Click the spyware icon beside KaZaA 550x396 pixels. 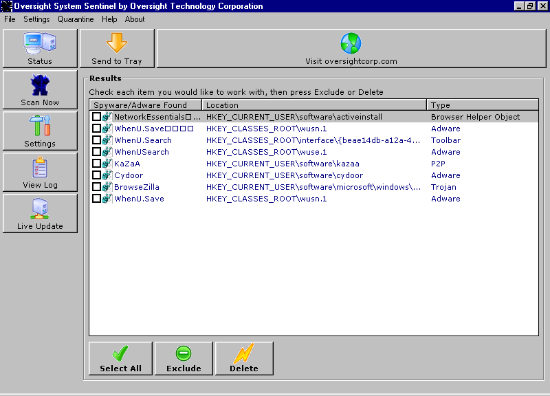point(107,163)
